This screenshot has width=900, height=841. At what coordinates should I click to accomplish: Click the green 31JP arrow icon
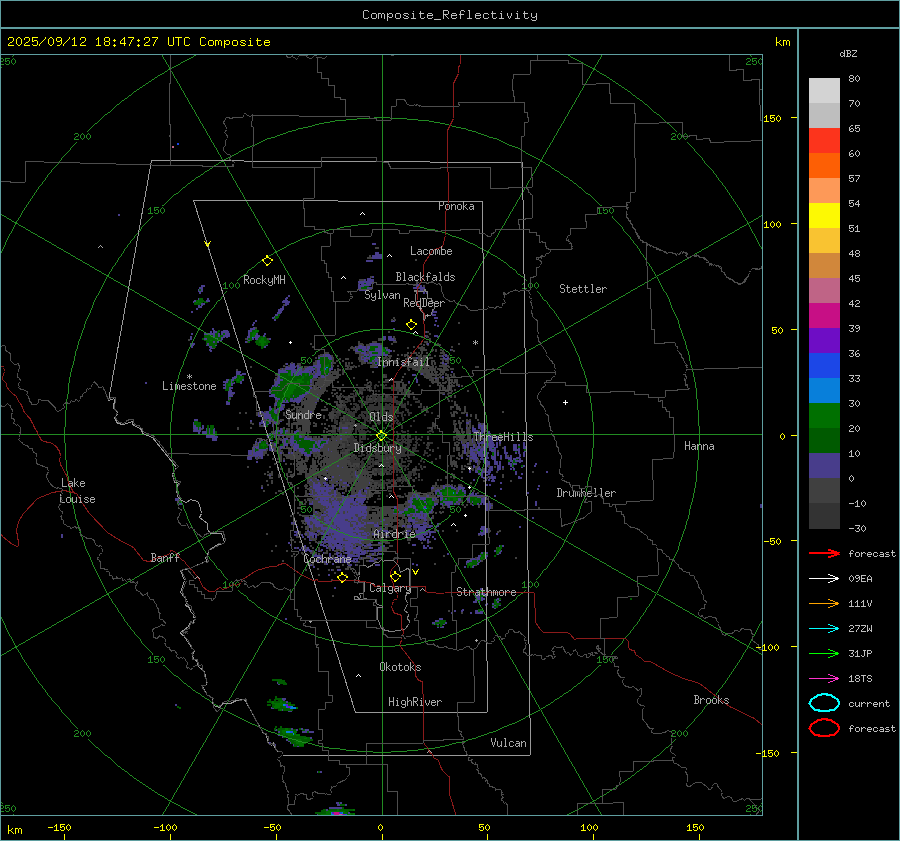(824, 653)
